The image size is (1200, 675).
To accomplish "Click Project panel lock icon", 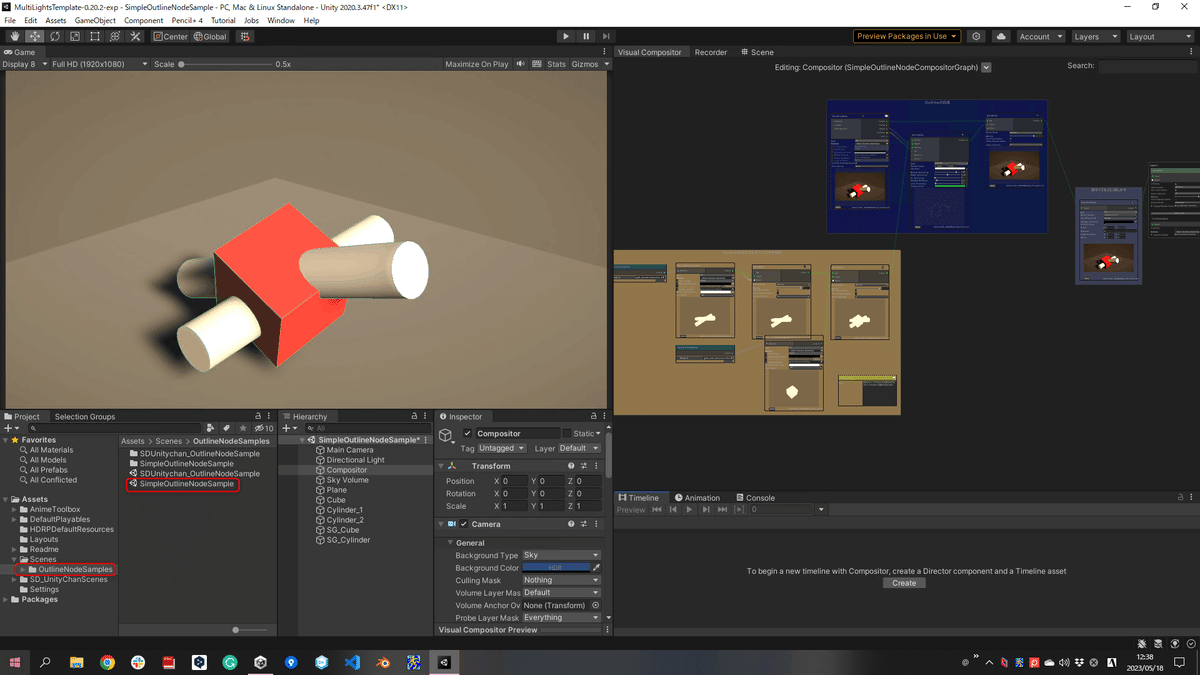I will (x=258, y=416).
